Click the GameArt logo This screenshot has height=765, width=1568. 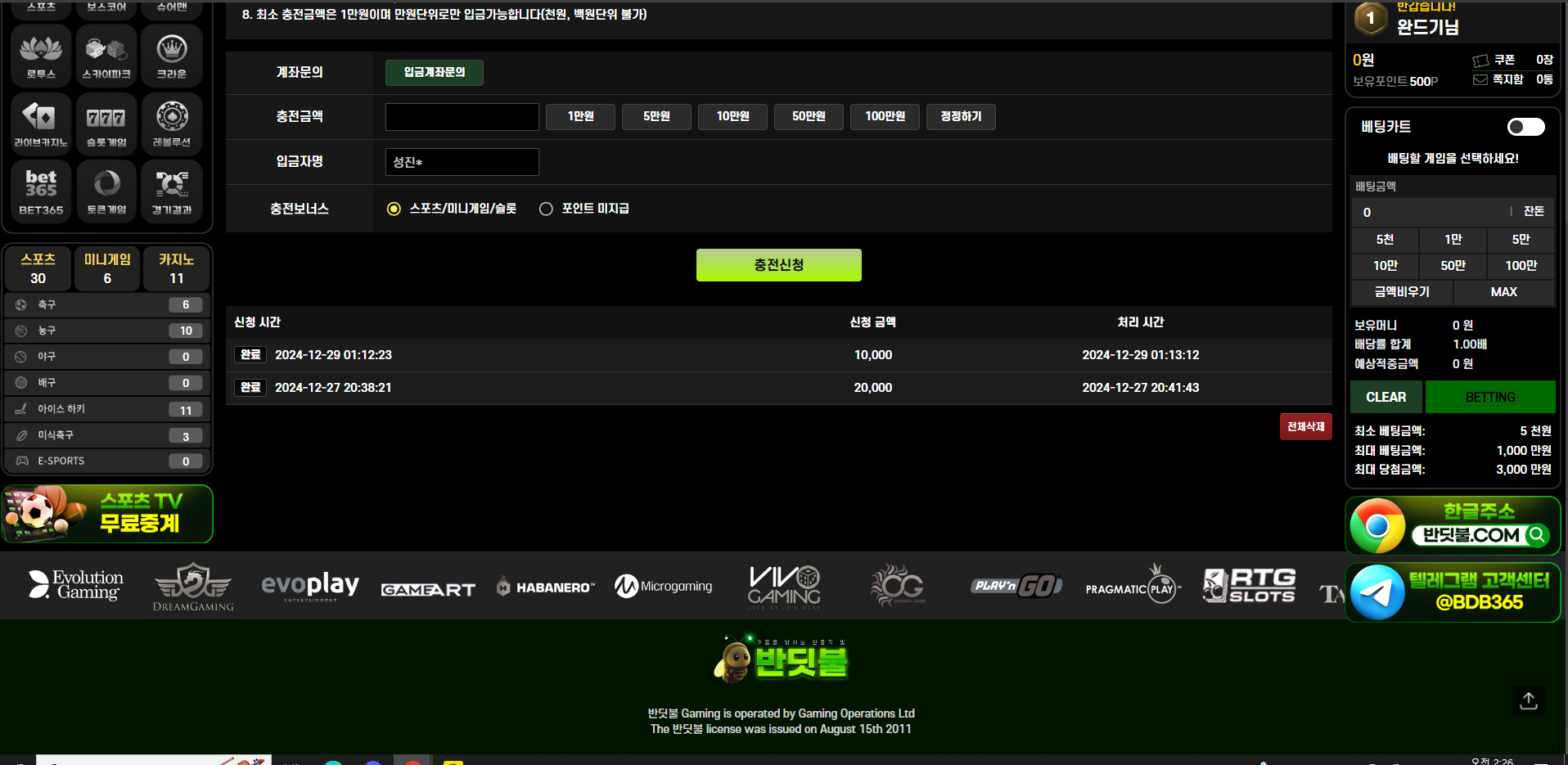(x=428, y=589)
